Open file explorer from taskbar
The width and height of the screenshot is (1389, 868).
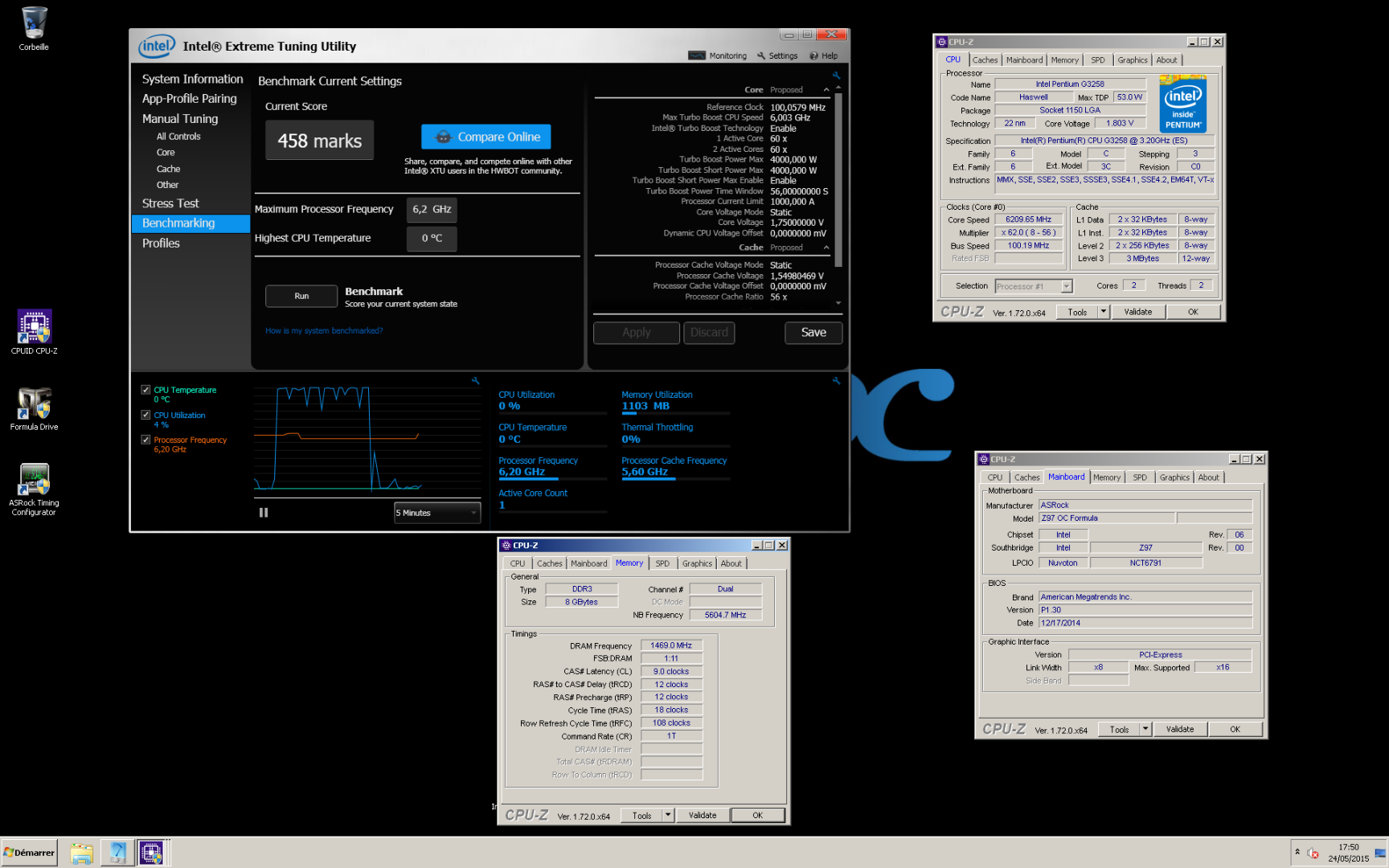(x=81, y=853)
